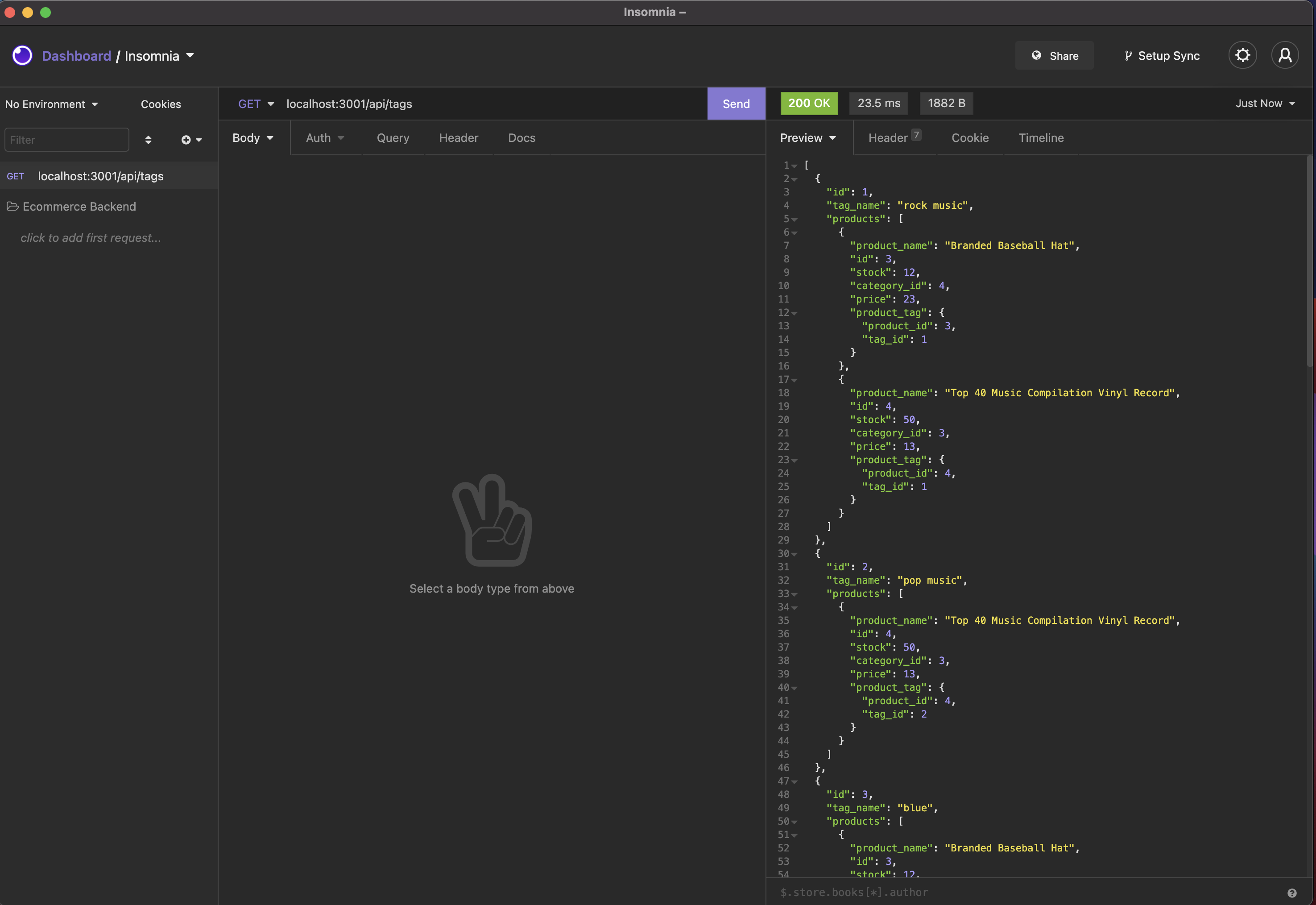Image resolution: width=1316 pixels, height=905 pixels.
Task: Collapse the fold arrow at line 47
Action: 795,782
